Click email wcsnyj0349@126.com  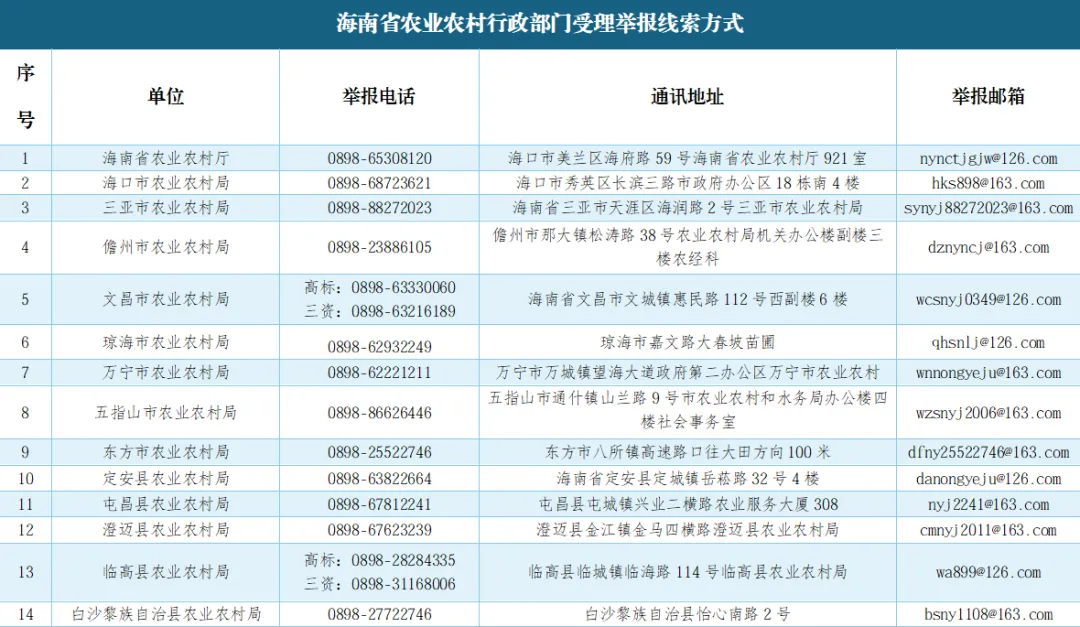pos(988,300)
